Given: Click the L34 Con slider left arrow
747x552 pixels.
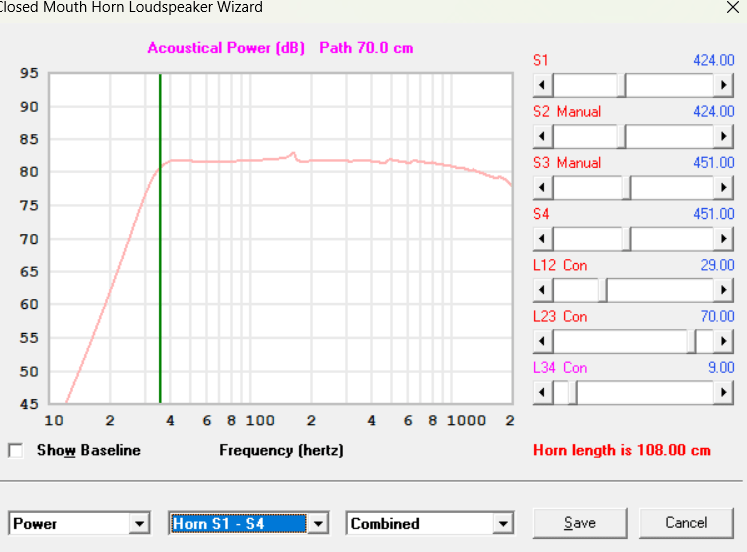Looking at the screenshot, I should point(543,392).
